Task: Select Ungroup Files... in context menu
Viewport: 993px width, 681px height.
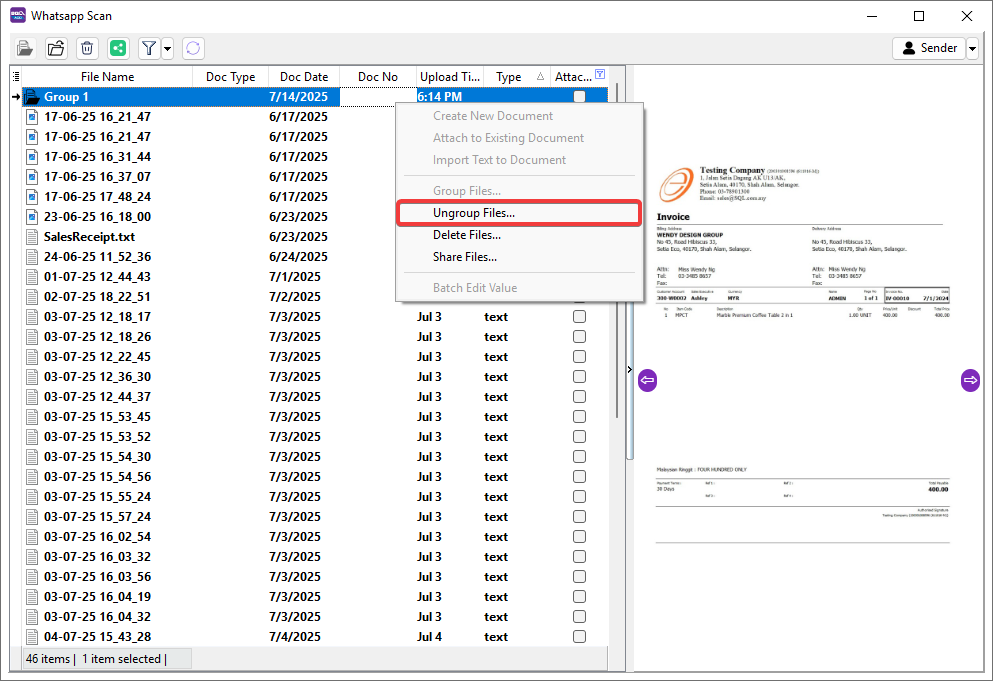Action: [519, 213]
